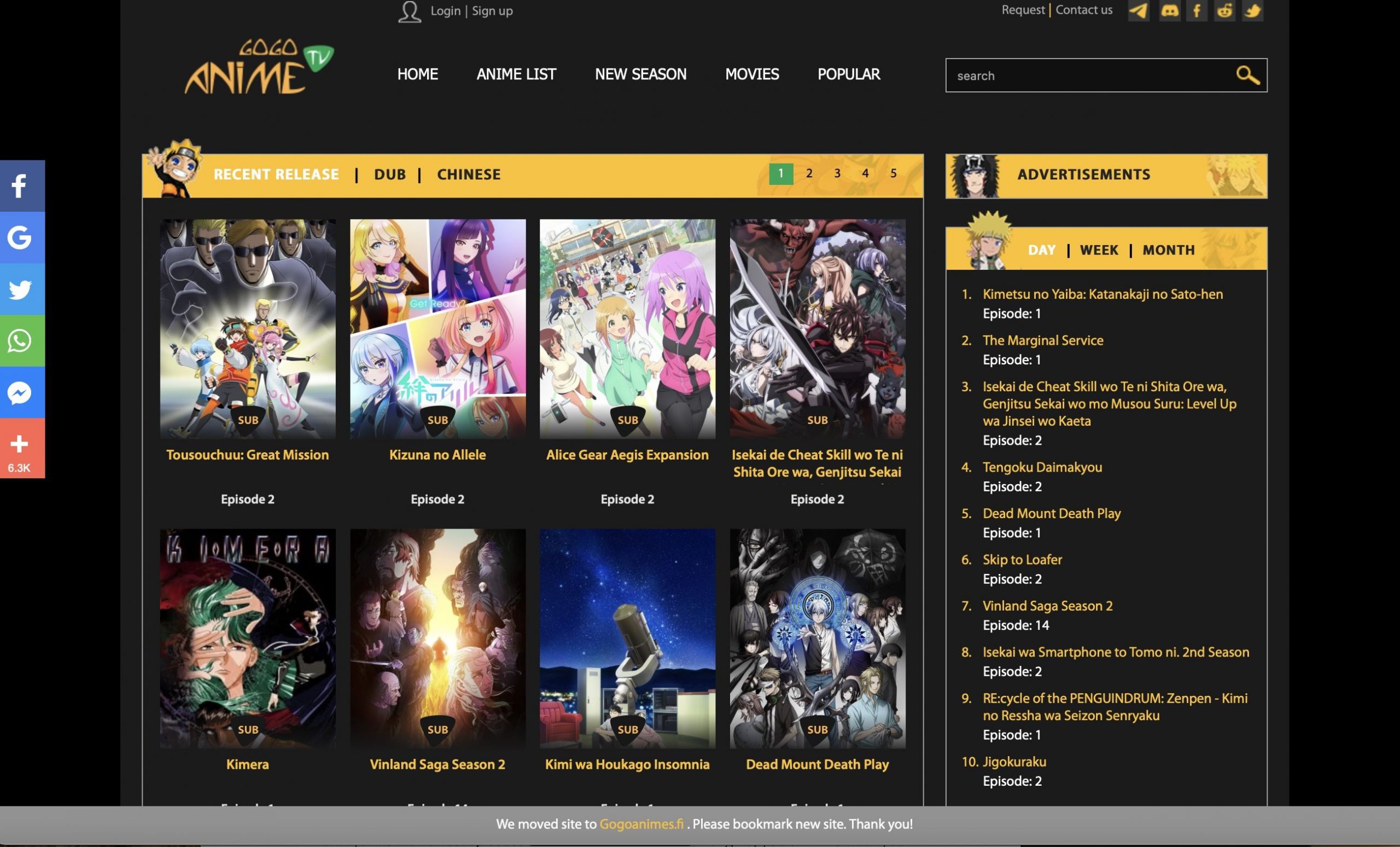Viewport: 1400px width, 847px height.
Task: Expand page 3 of recent releases
Action: [838, 173]
